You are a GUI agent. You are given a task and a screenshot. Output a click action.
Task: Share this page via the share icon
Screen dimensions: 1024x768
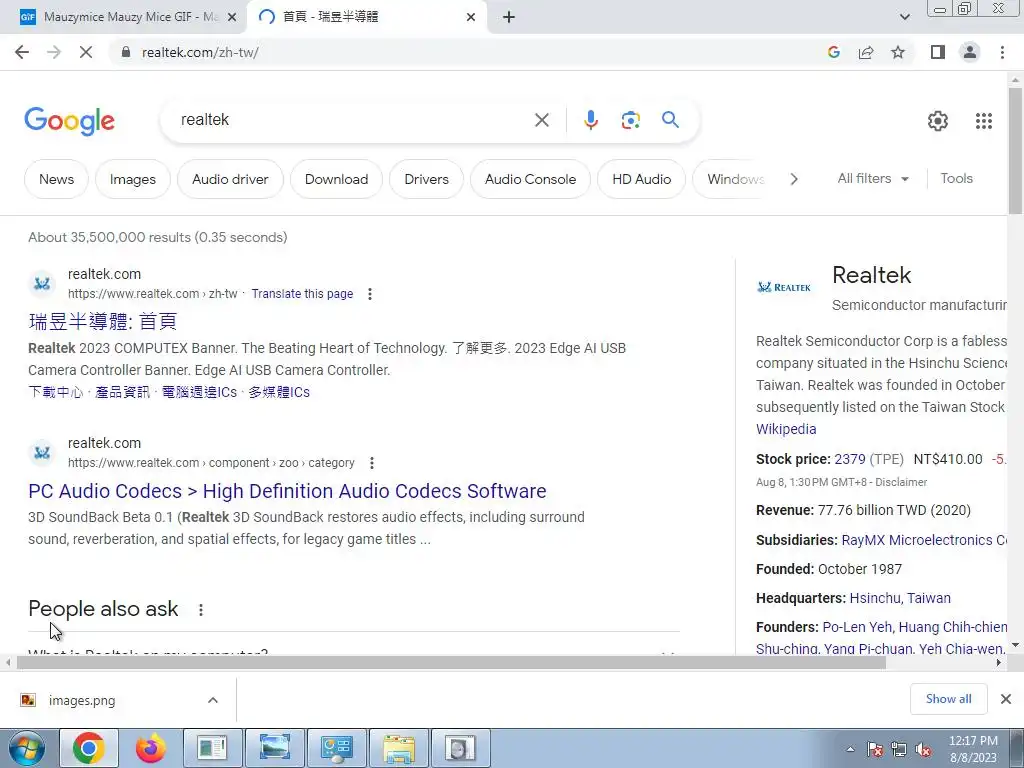[866, 52]
